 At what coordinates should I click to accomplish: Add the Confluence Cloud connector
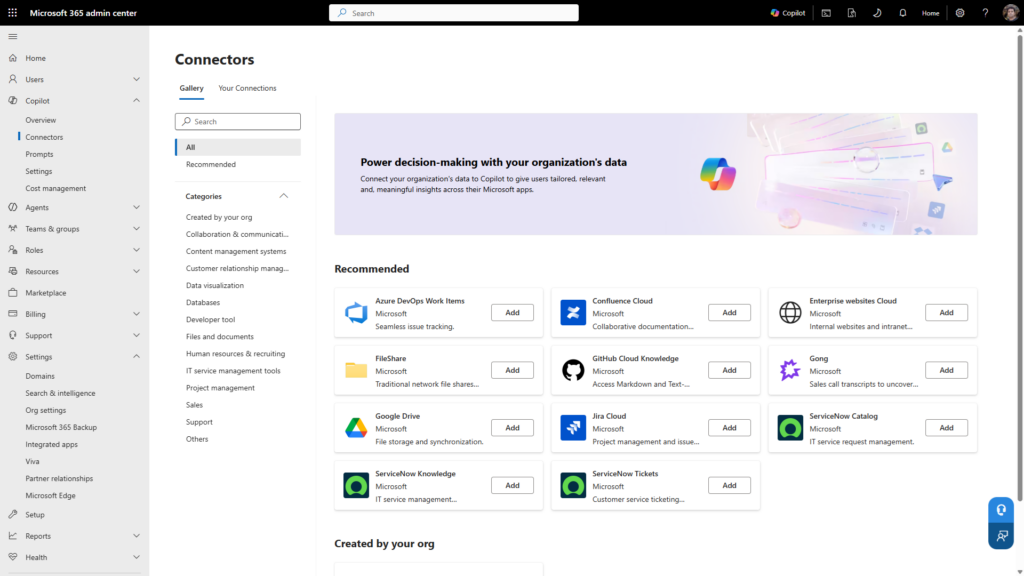[729, 313]
